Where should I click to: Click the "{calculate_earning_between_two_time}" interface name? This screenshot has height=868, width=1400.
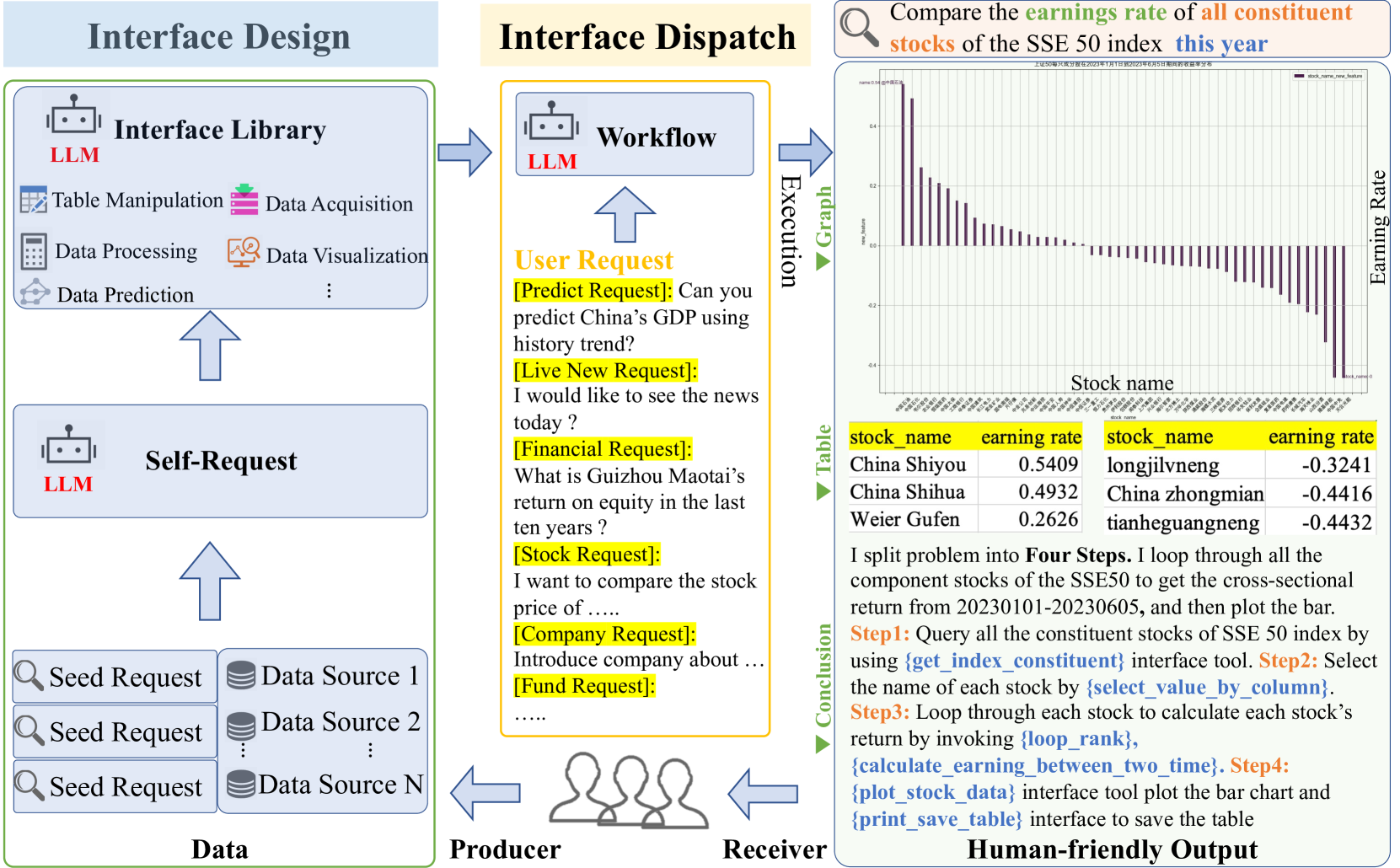(x=1035, y=765)
